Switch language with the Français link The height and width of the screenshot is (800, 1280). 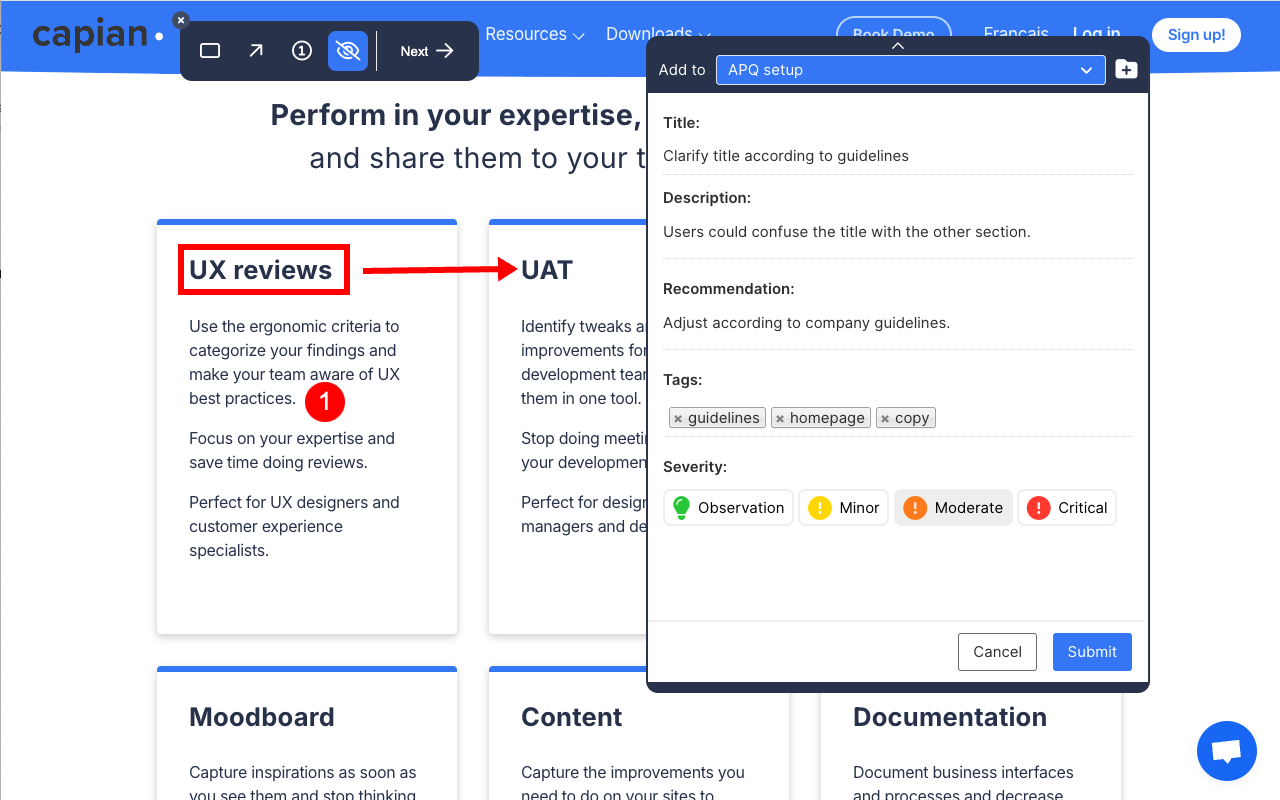[x=1016, y=34]
